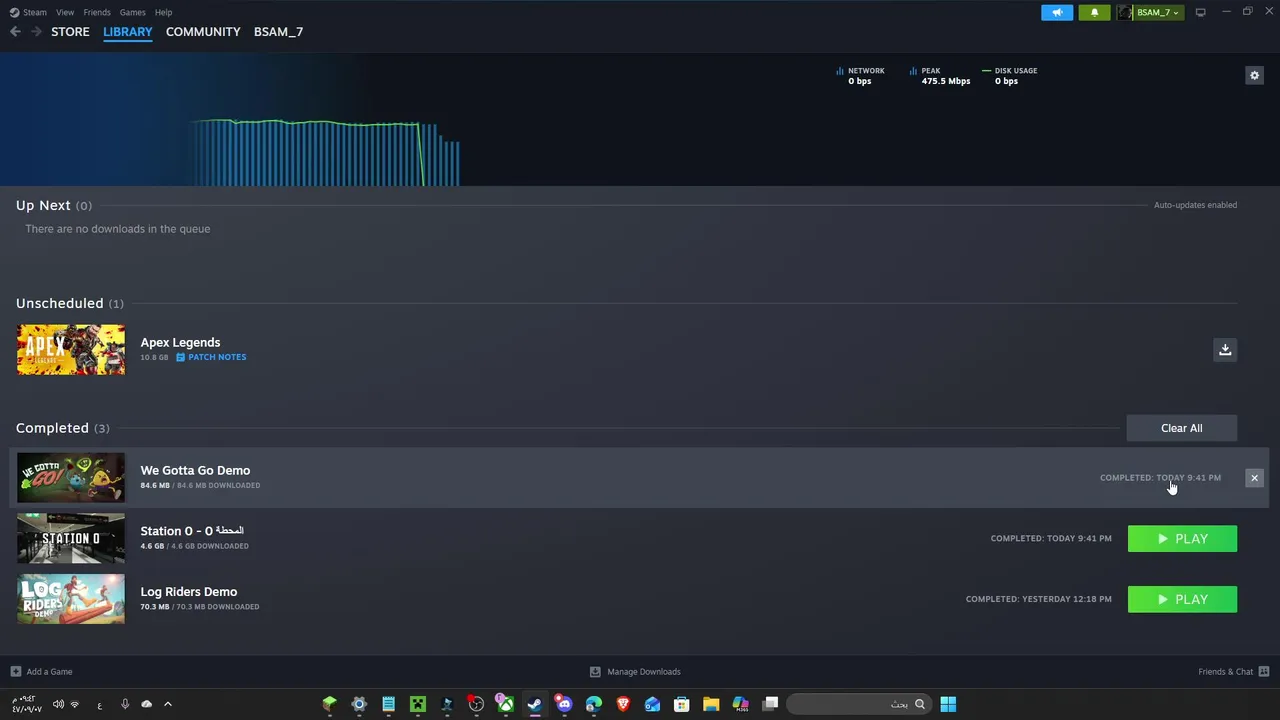Screen dimensions: 1280x720
Task: Open Microsoft Store from taskbar
Action: pyautogui.click(x=681, y=704)
